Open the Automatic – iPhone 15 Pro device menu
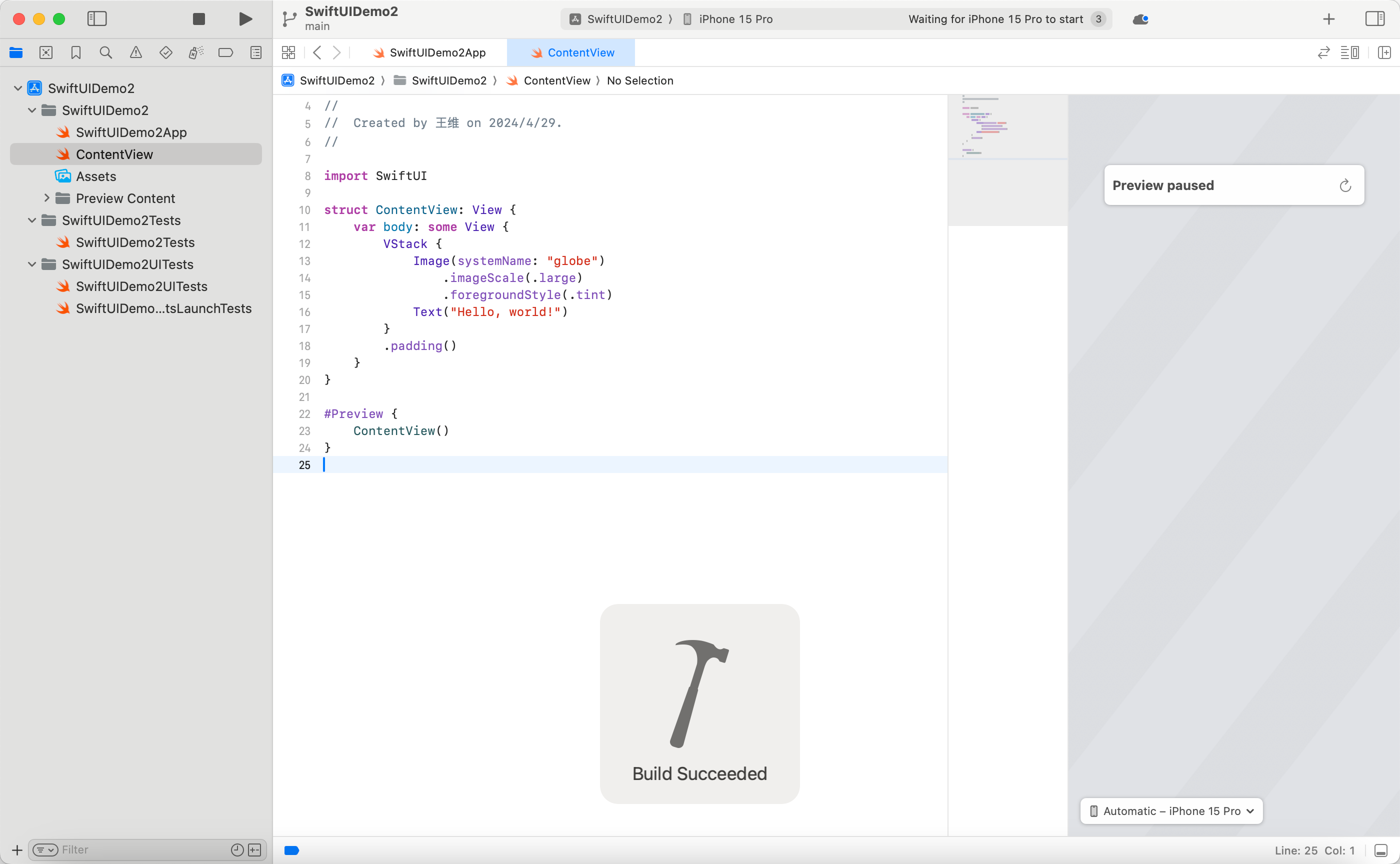The width and height of the screenshot is (1400, 864). click(1171, 811)
